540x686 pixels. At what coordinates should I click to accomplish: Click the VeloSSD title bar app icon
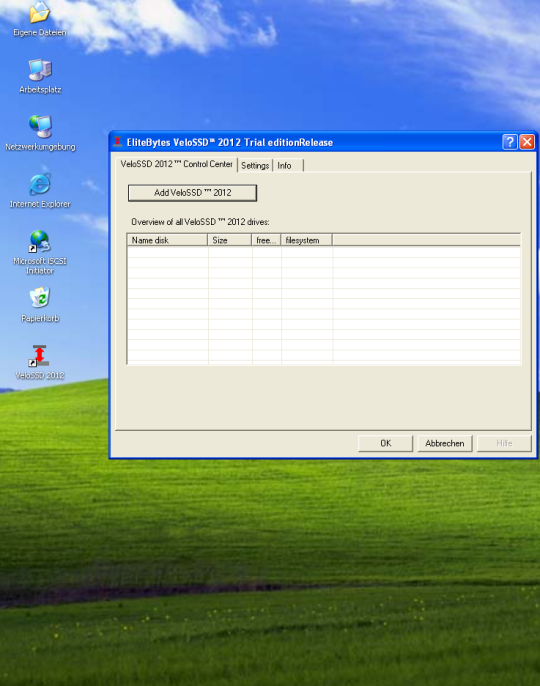118,142
